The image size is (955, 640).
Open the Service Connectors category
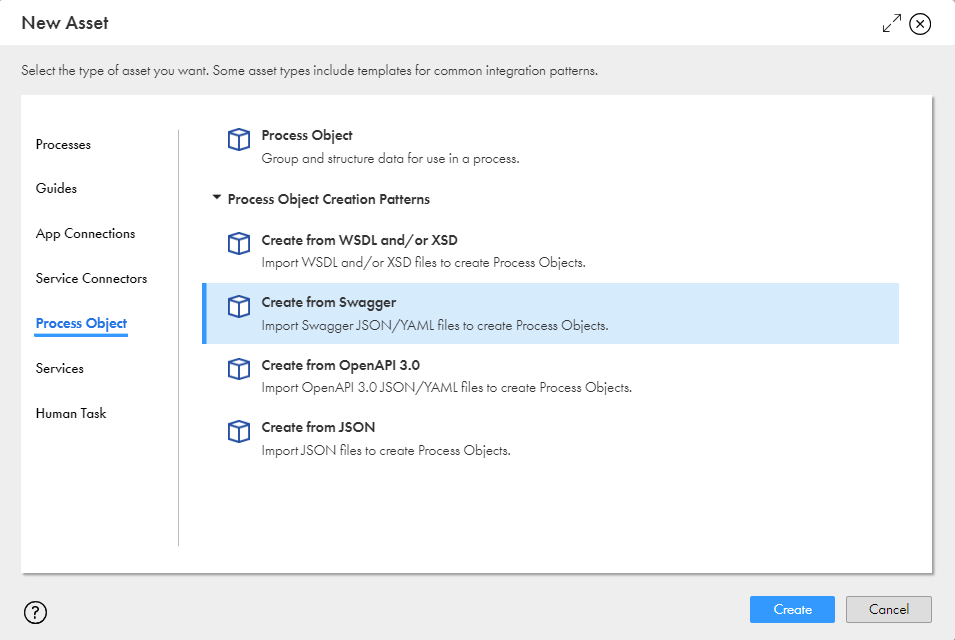click(x=91, y=278)
